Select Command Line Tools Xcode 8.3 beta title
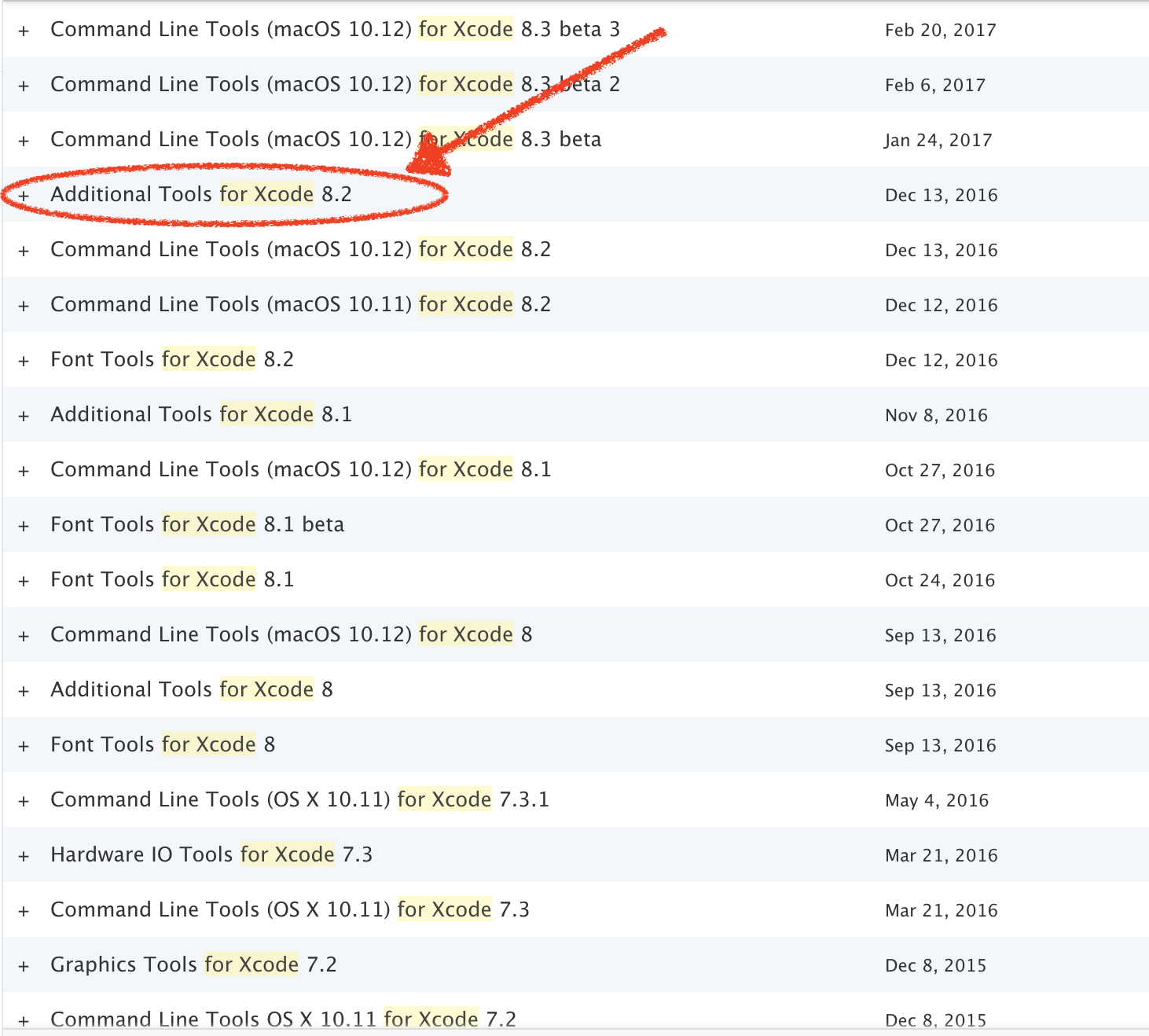This screenshot has height=1036, width=1149. 326,140
